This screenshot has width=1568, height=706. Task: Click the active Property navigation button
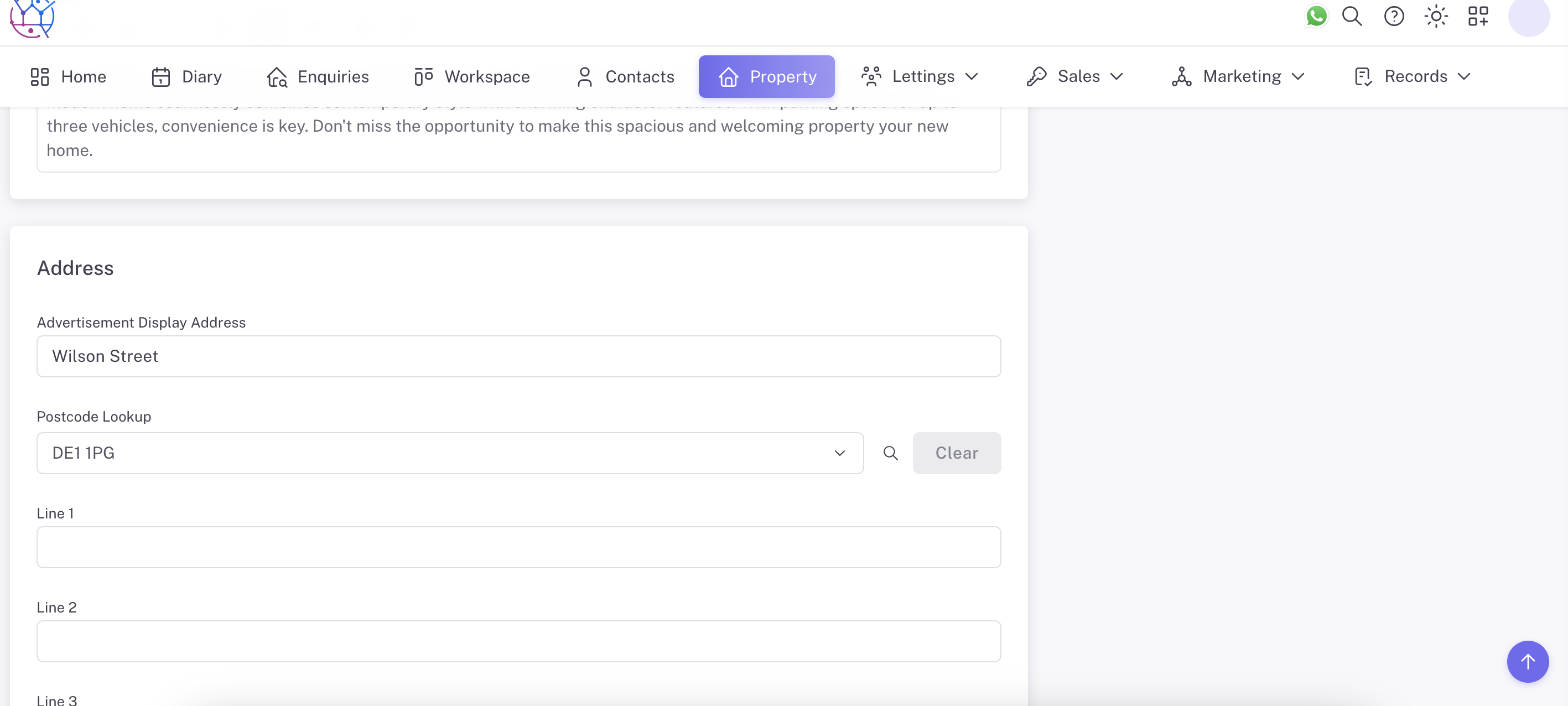click(x=766, y=77)
